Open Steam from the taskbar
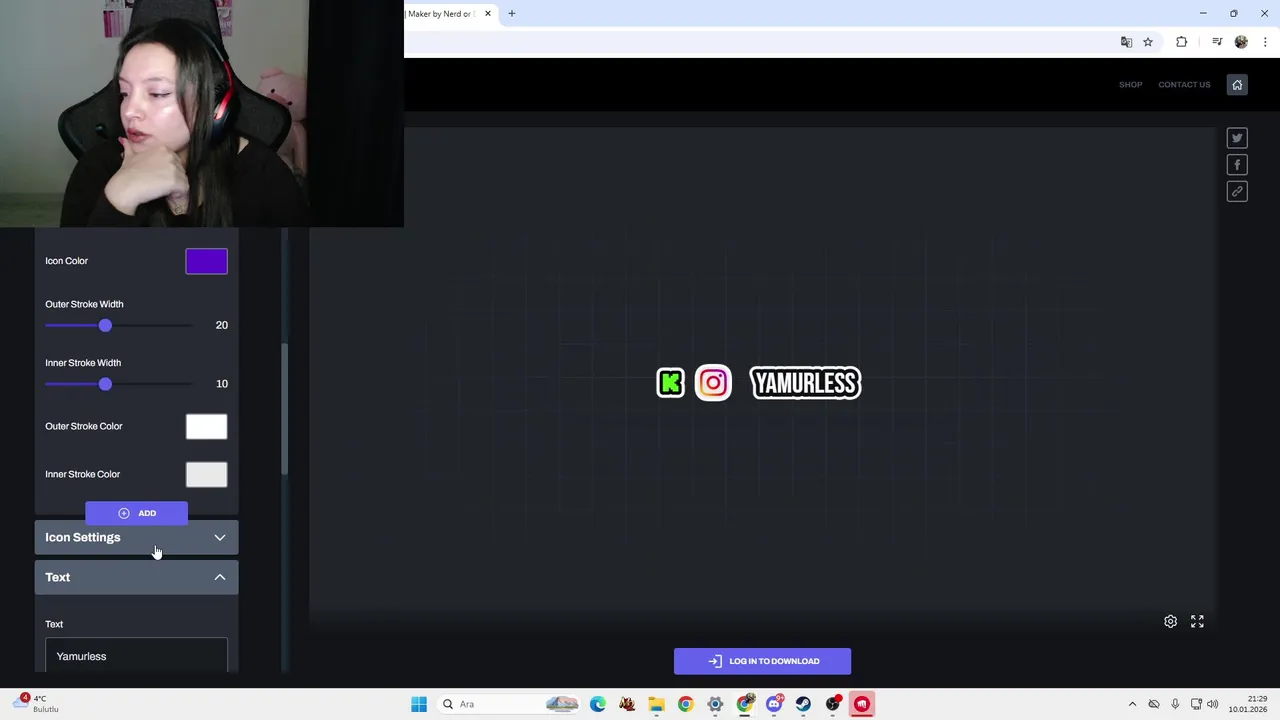The width and height of the screenshot is (1280, 720). (803, 704)
